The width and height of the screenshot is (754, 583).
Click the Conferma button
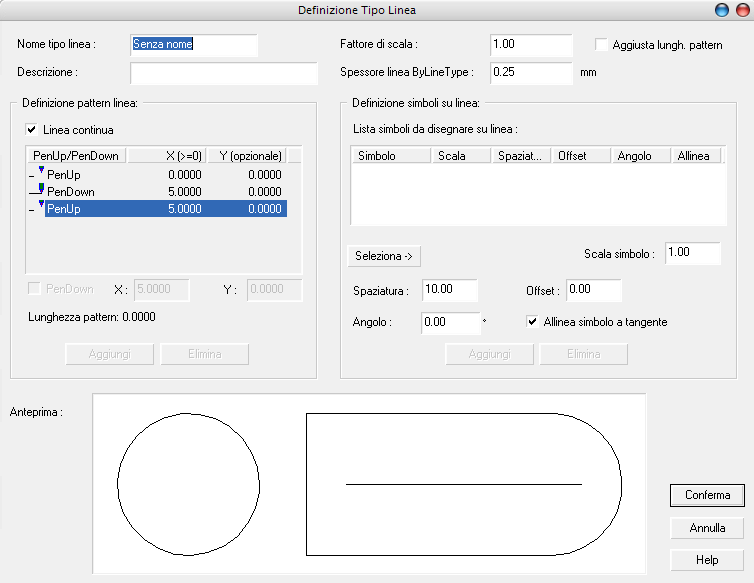707,495
